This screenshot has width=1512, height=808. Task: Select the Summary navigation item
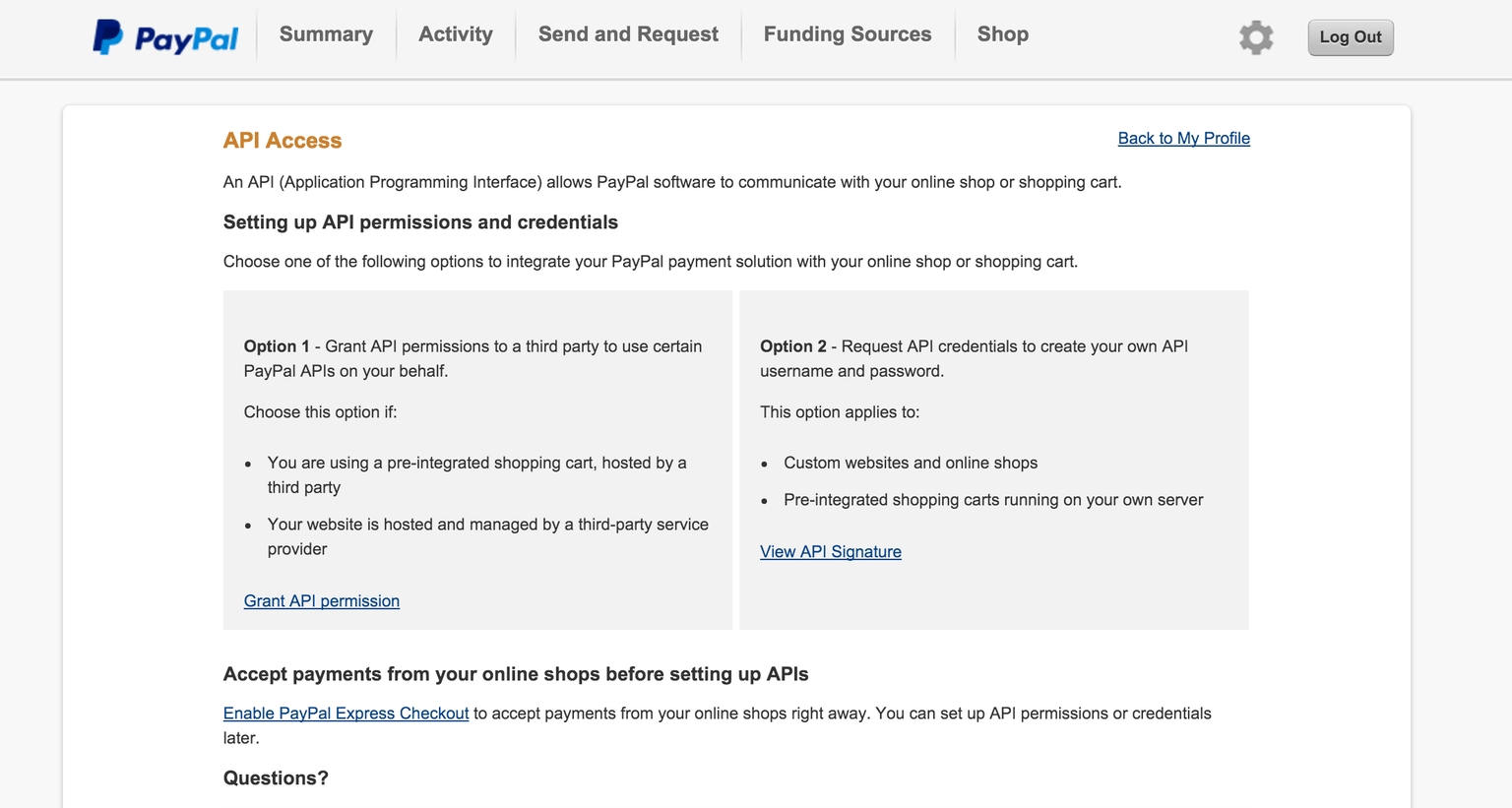click(326, 33)
